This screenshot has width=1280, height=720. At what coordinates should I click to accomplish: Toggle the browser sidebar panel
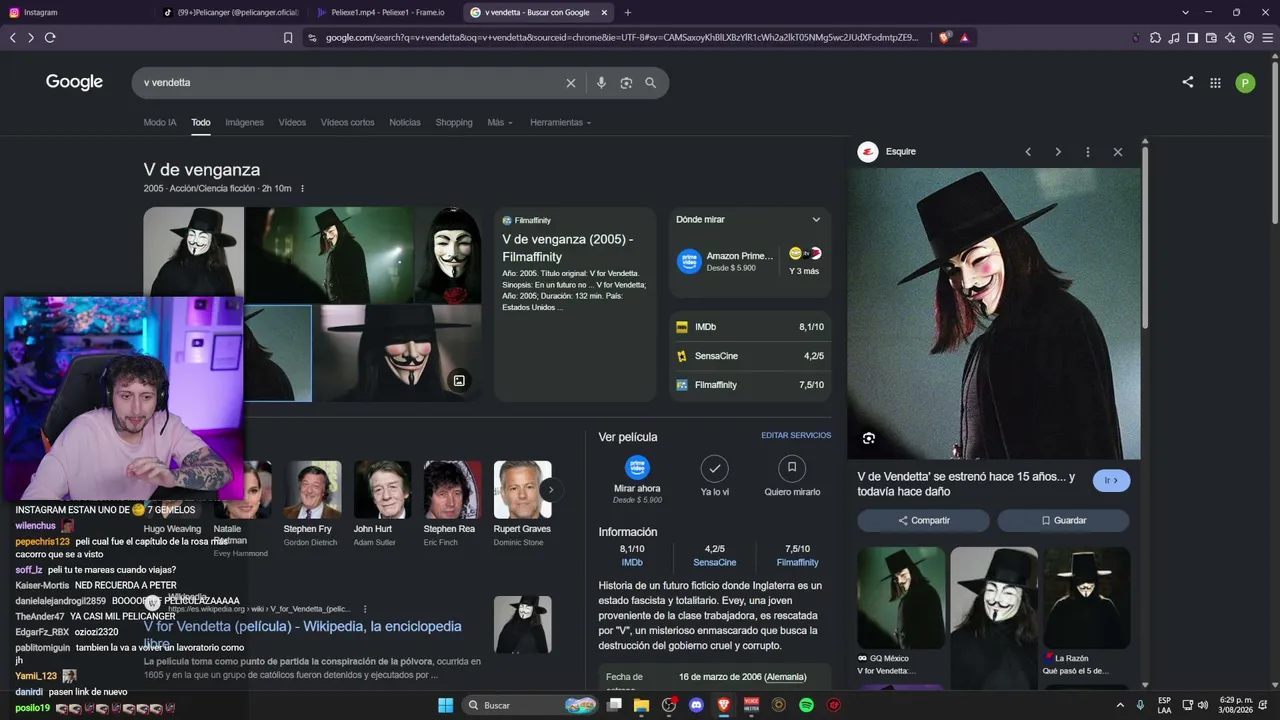pos(1193,38)
